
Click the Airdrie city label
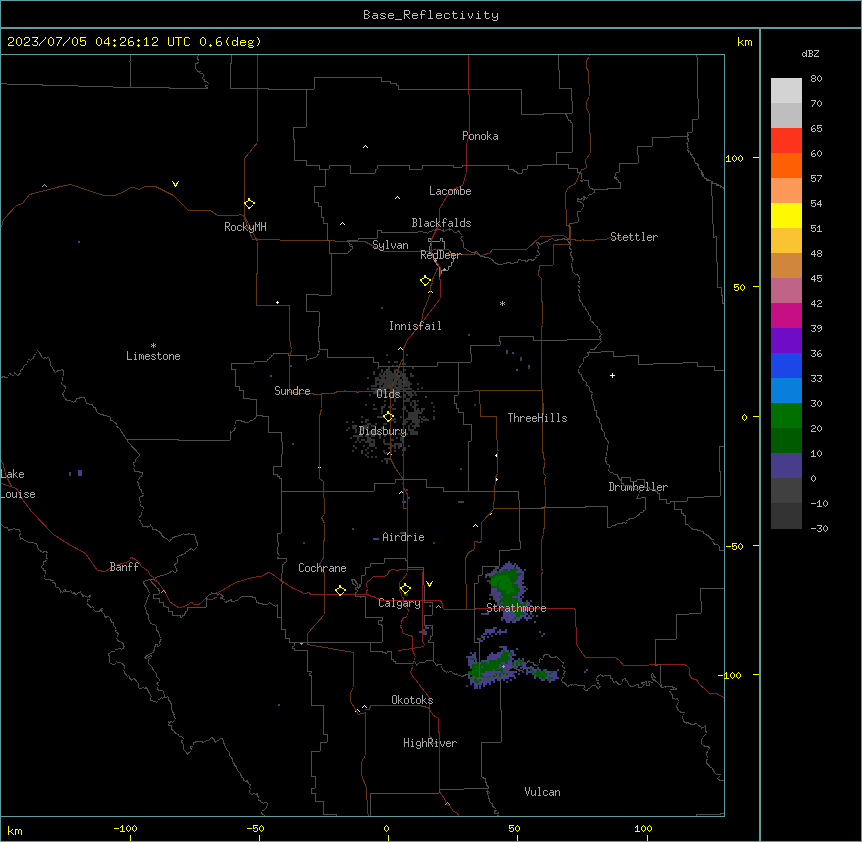click(404, 537)
